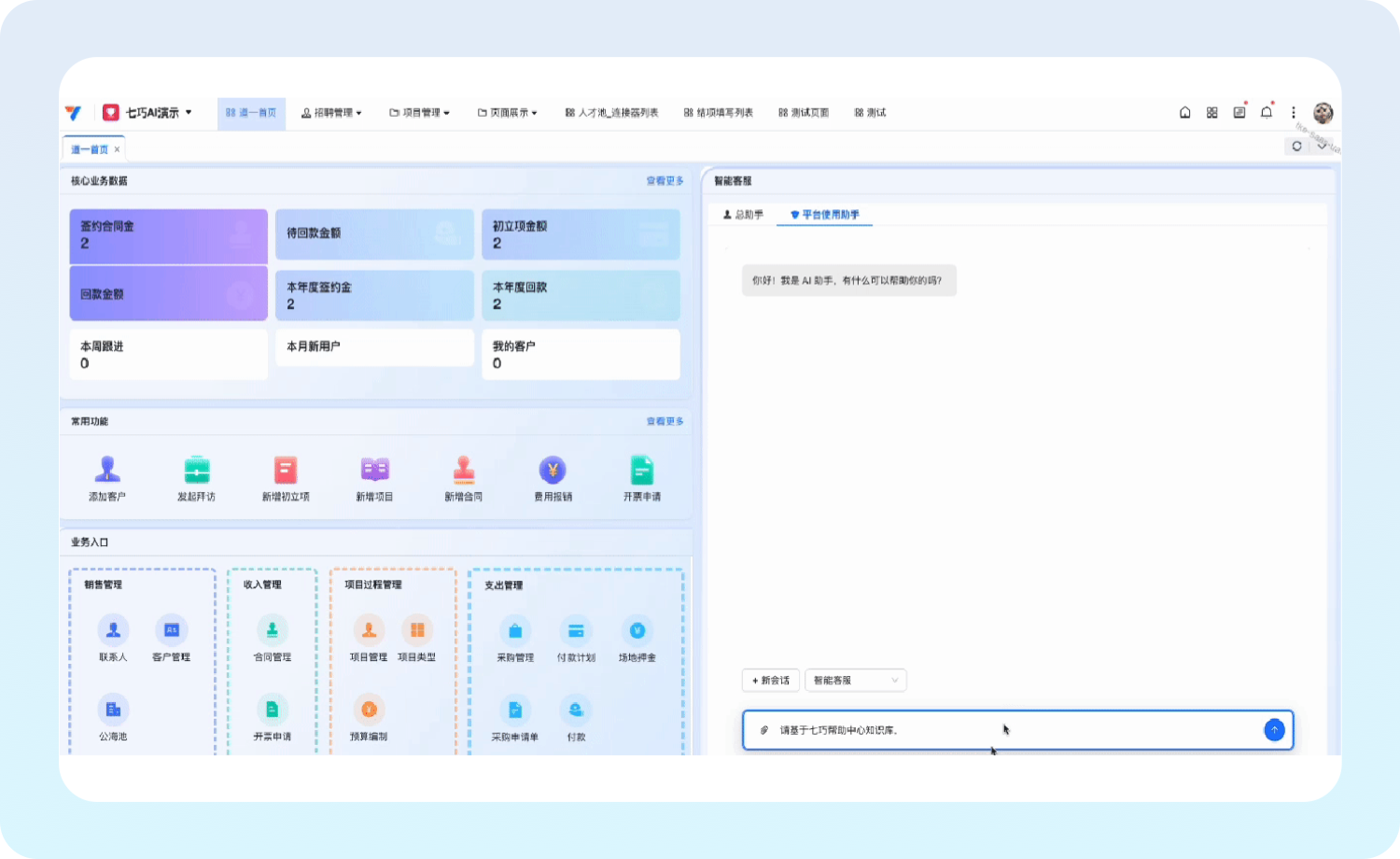Open the 发起拜访 shortcut icon
The image size is (1400, 859).
196,470
